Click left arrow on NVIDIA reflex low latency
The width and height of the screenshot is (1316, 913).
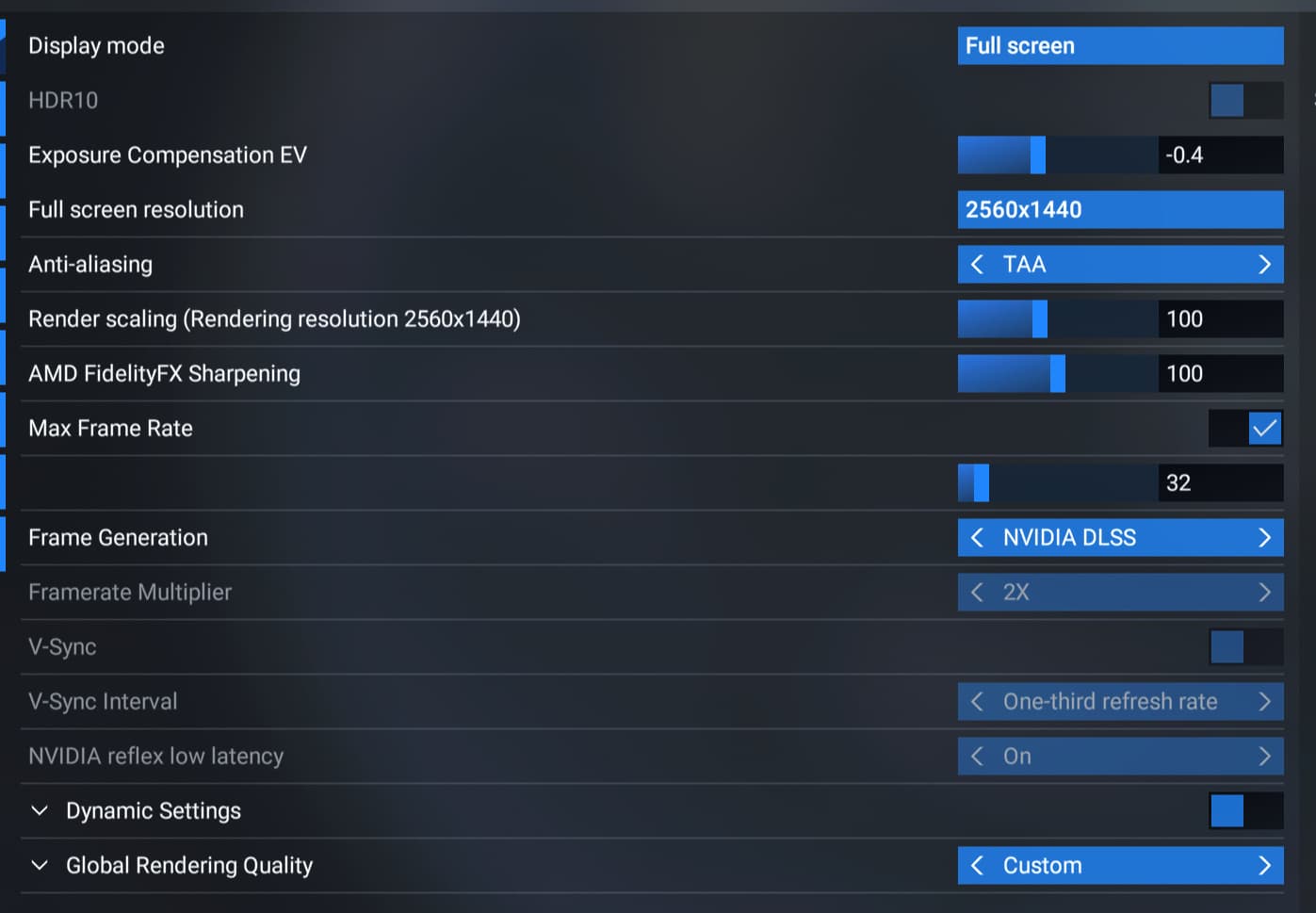pos(977,756)
